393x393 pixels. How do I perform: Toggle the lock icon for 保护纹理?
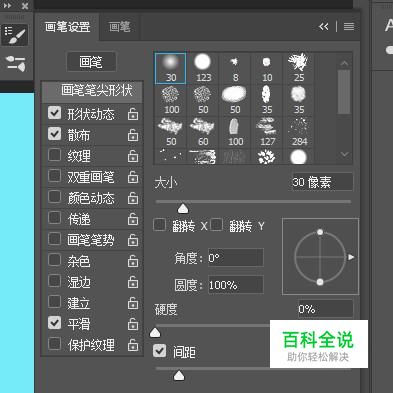(x=133, y=345)
